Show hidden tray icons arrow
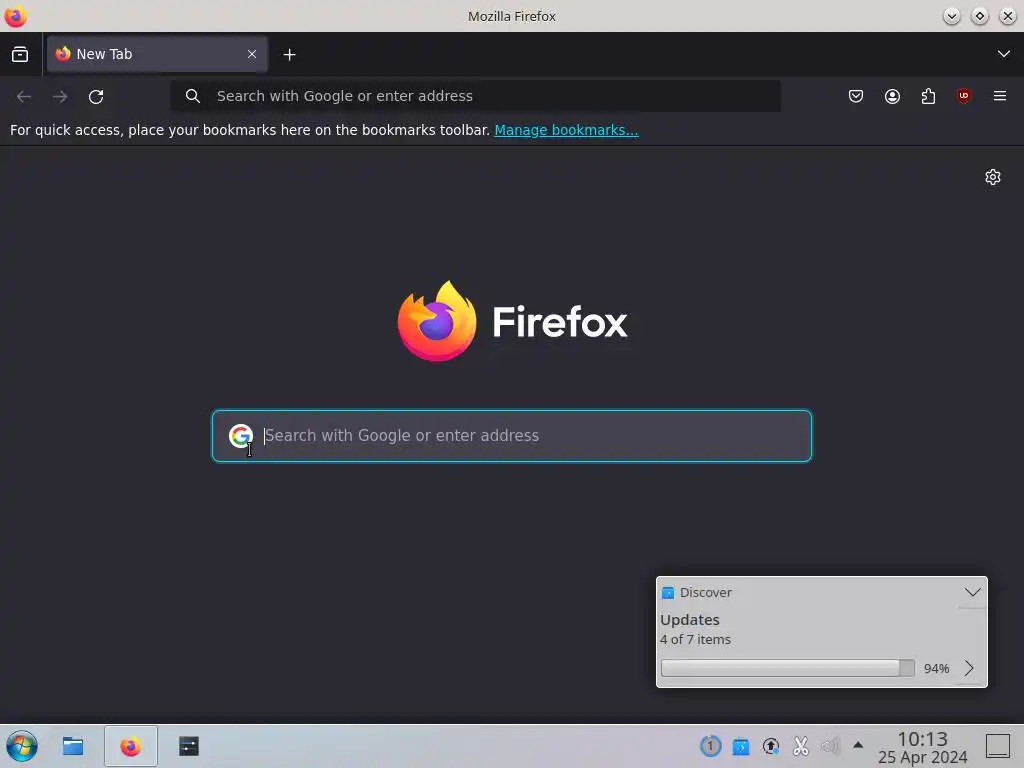This screenshot has height=768, width=1024. [858, 745]
